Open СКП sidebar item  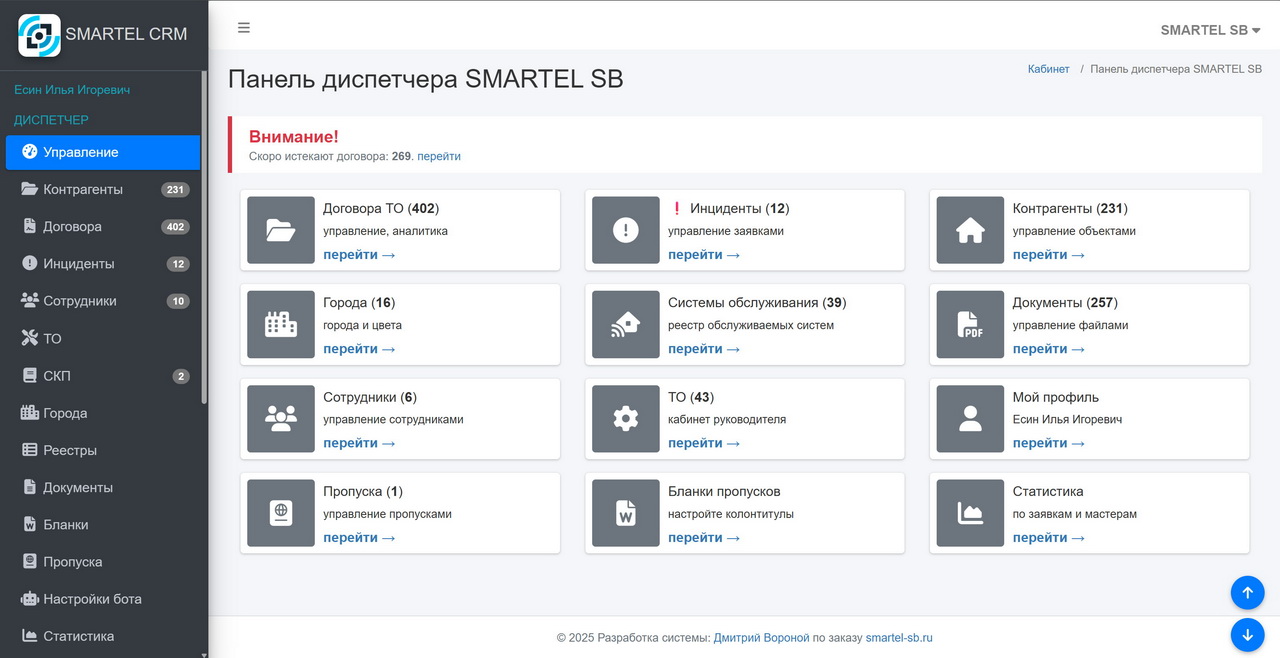pyautogui.click(x=57, y=376)
